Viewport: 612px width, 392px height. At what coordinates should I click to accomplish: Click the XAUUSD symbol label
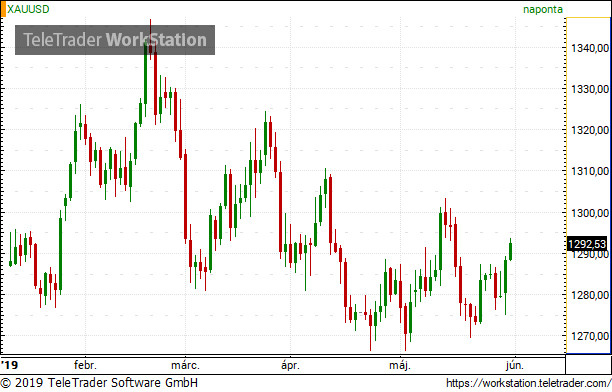[x=28, y=9]
